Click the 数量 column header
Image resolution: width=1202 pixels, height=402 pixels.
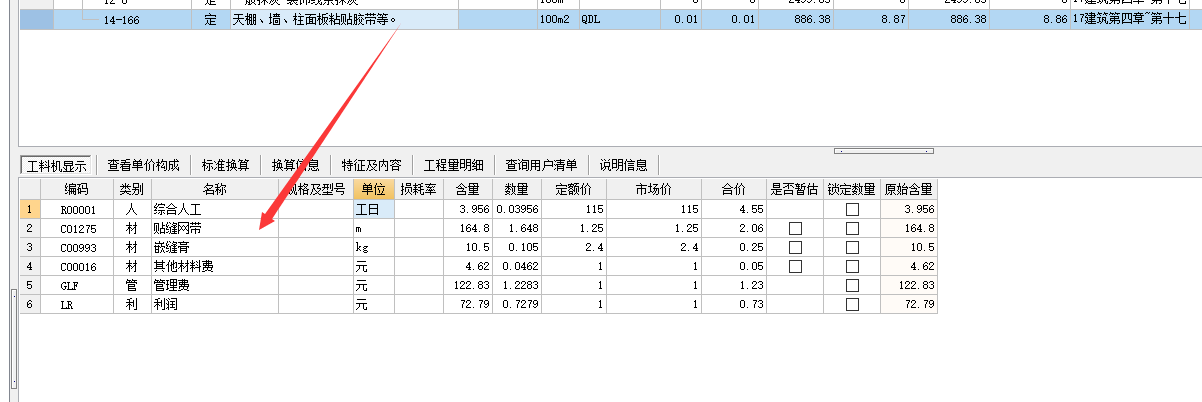coord(517,189)
